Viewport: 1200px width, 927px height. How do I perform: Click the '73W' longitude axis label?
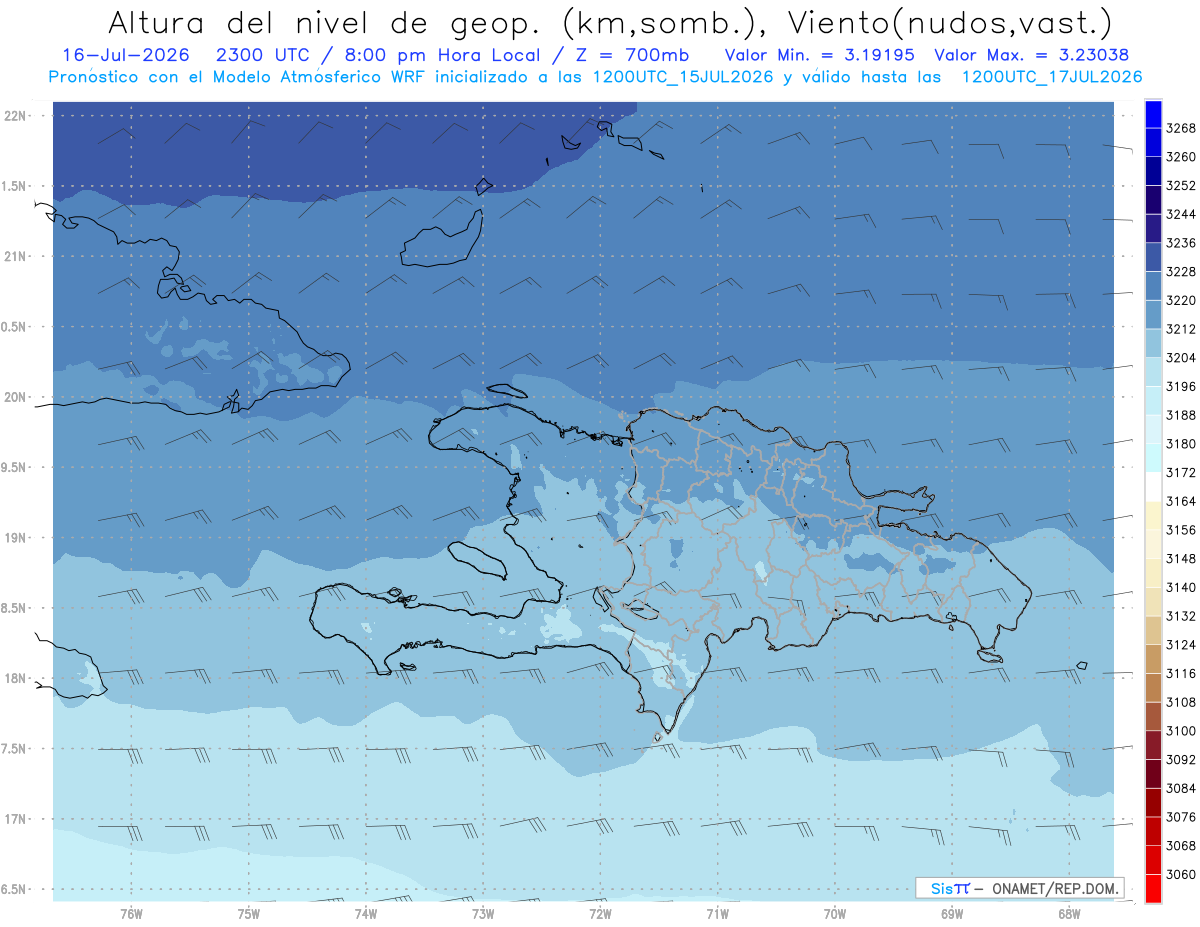(x=482, y=914)
